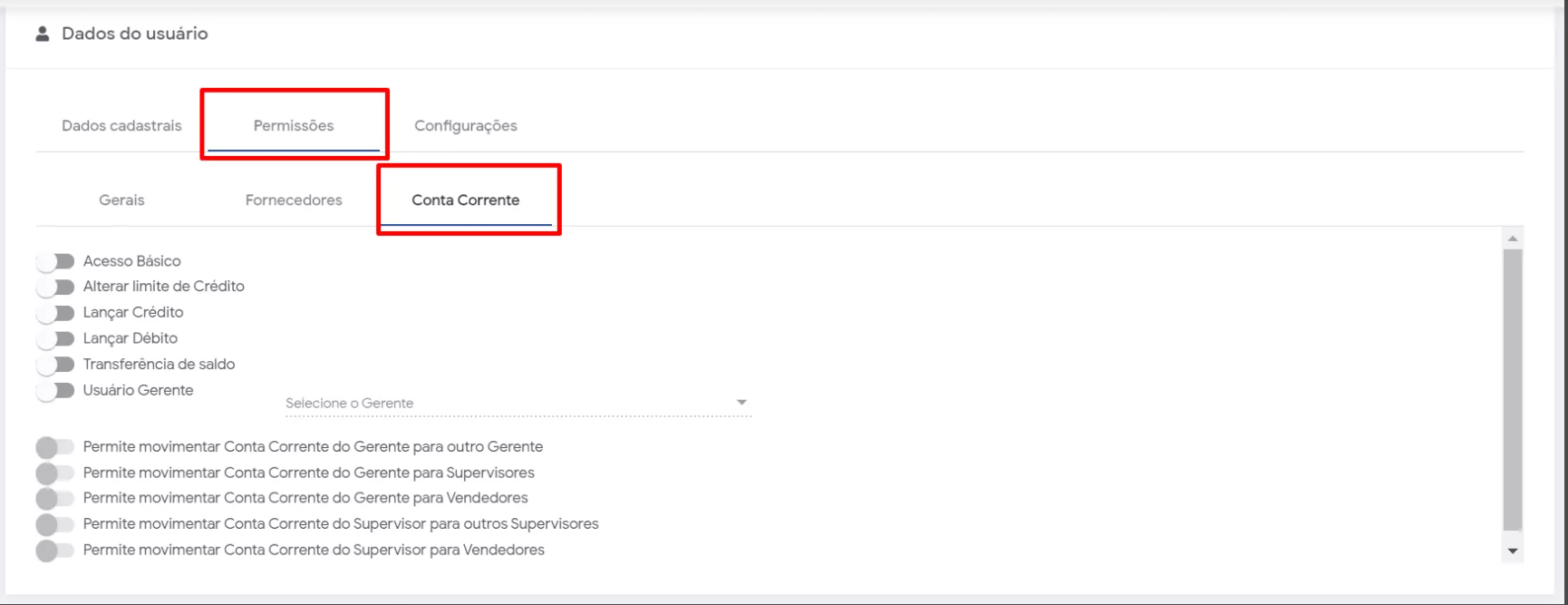Viewport: 1568px width, 605px height.
Task: Open the Configurações tab
Action: [x=466, y=126]
